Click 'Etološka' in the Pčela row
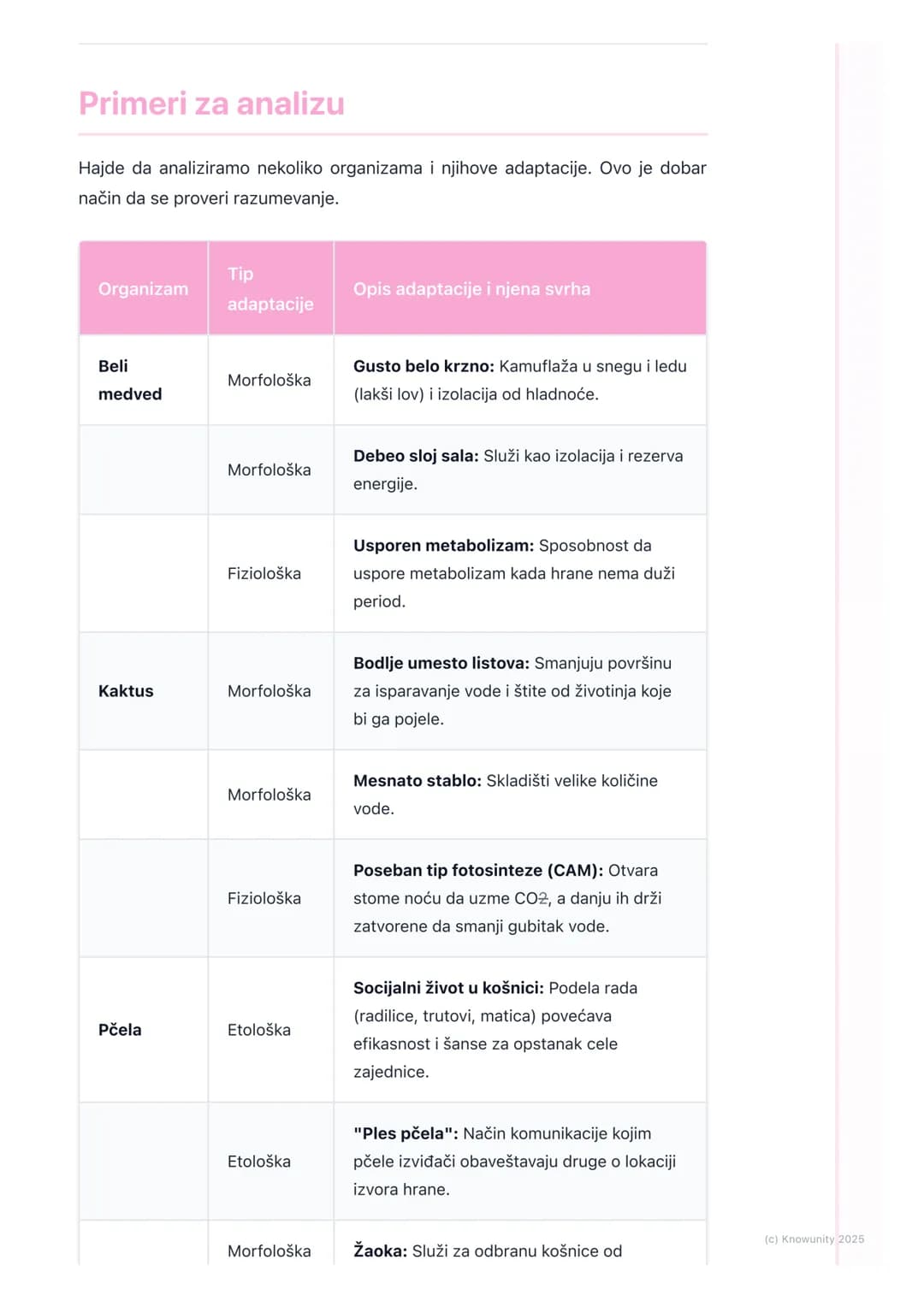924x1307 pixels. point(259,1030)
